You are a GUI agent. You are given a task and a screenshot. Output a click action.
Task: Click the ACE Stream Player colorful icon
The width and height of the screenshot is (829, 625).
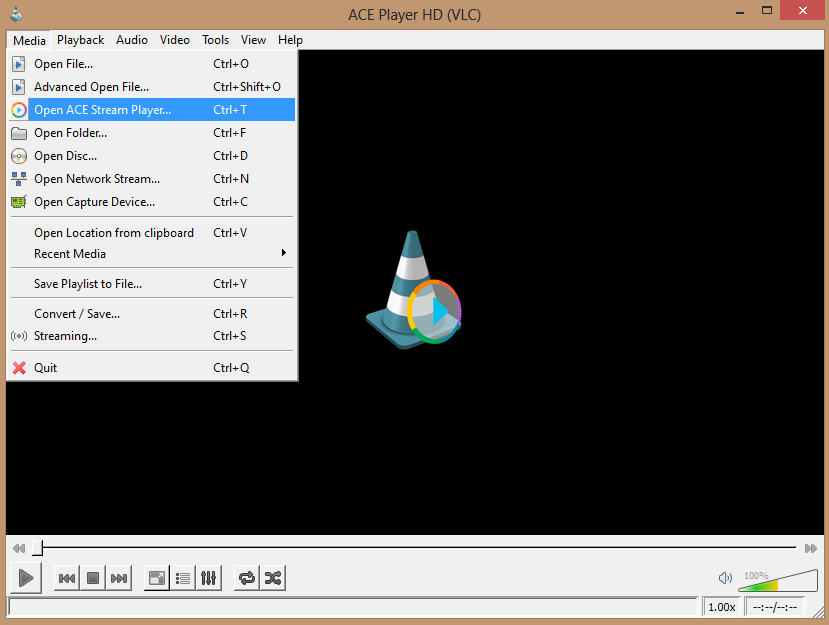pos(19,110)
